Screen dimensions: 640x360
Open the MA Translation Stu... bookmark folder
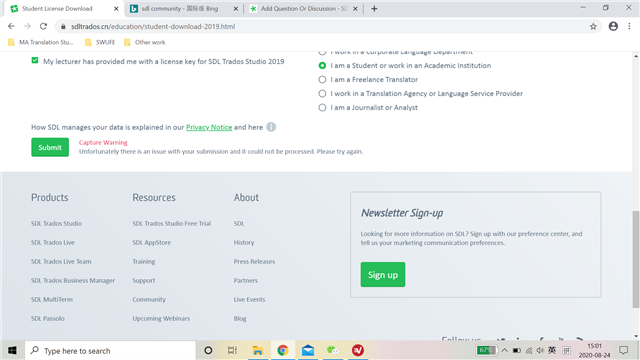point(41,42)
